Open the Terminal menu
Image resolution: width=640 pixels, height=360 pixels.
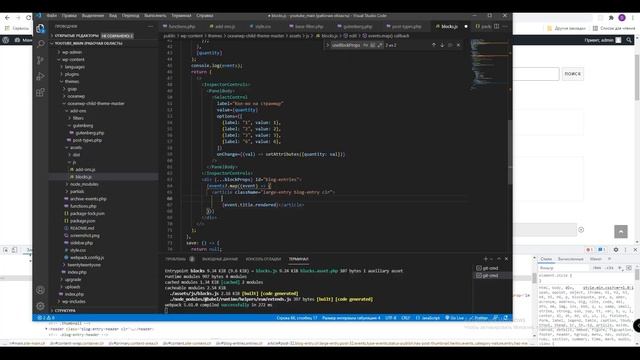(x=181, y=16)
